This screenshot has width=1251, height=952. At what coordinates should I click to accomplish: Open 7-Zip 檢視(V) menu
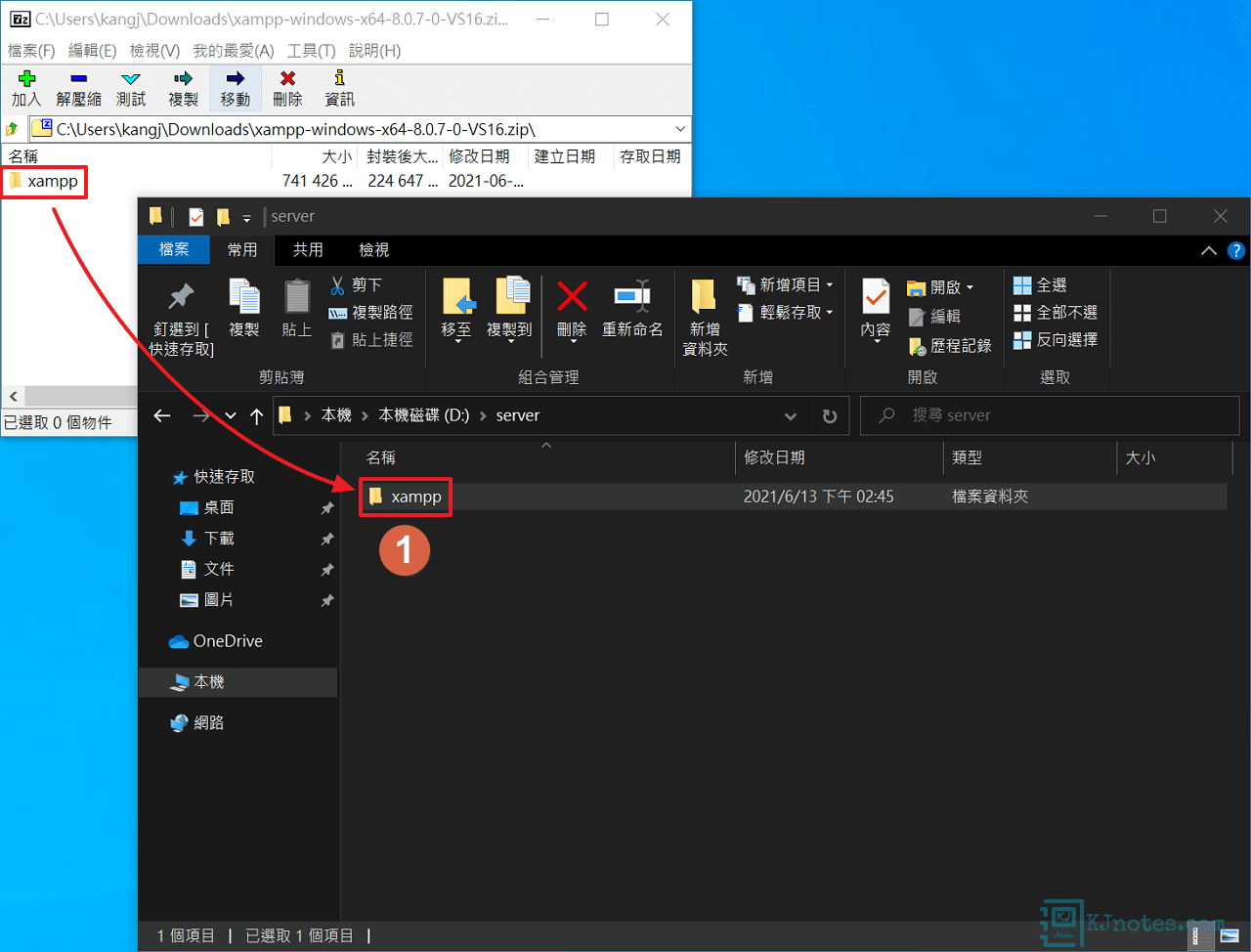pyautogui.click(x=154, y=50)
